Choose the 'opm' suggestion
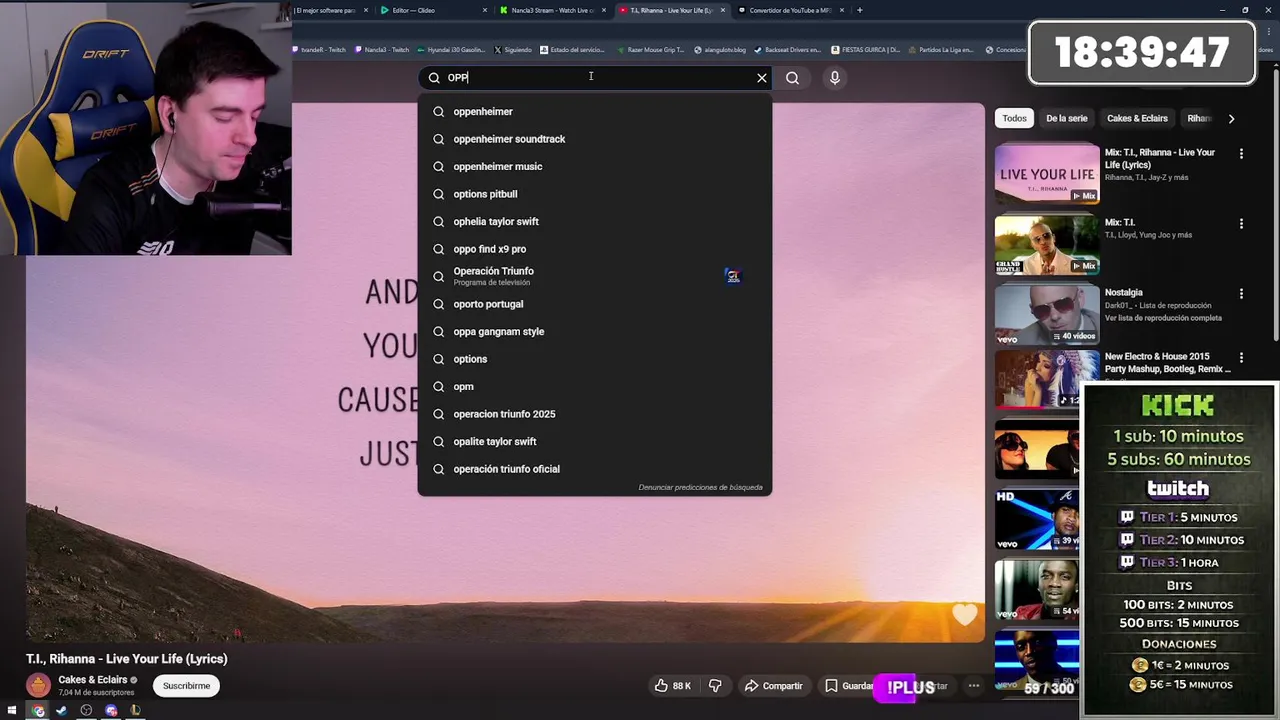 [x=595, y=387]
